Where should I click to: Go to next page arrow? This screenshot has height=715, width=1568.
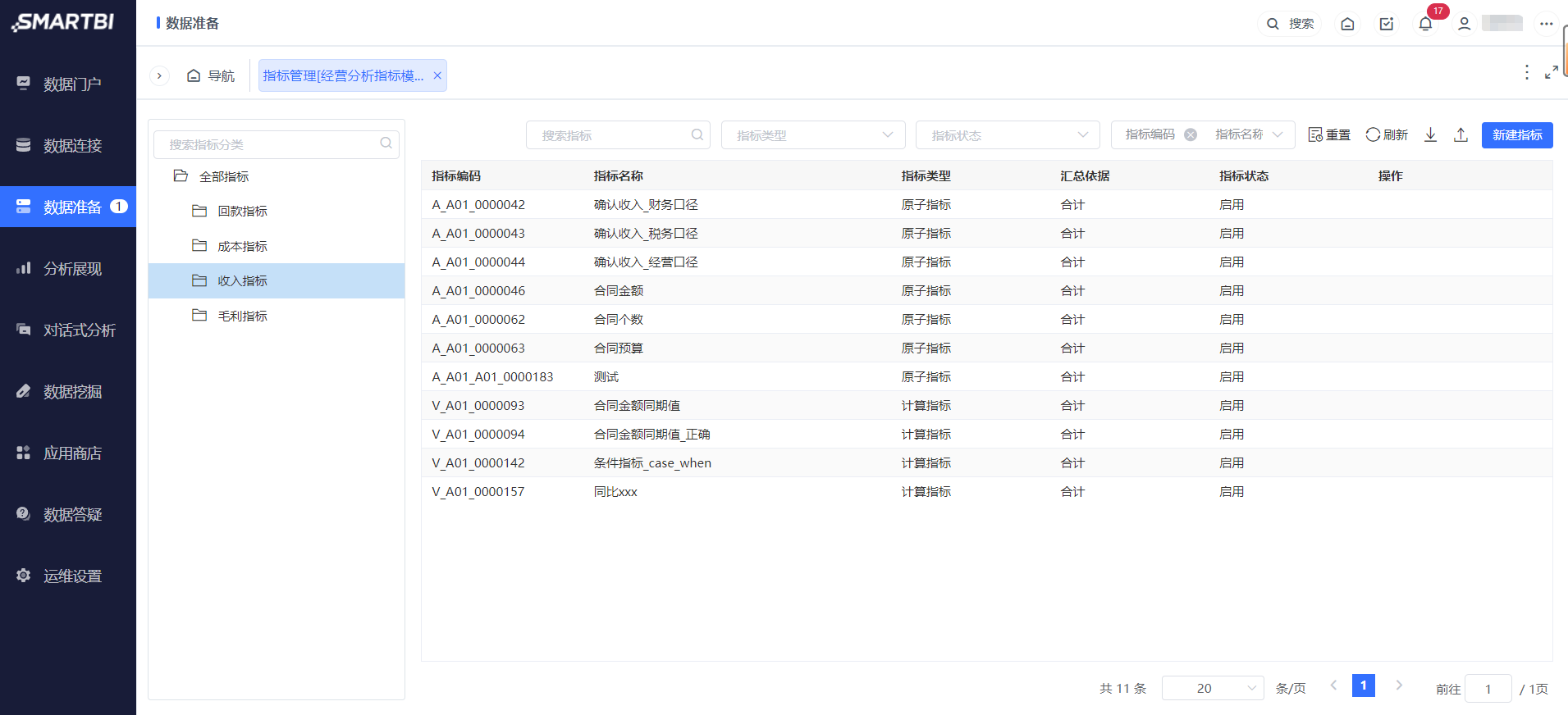1399,685
